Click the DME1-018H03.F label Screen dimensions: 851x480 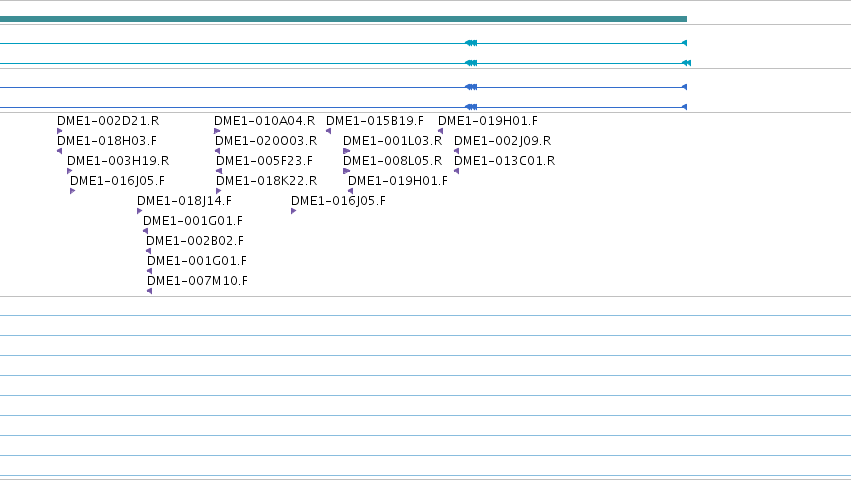(x=107, y=141)
